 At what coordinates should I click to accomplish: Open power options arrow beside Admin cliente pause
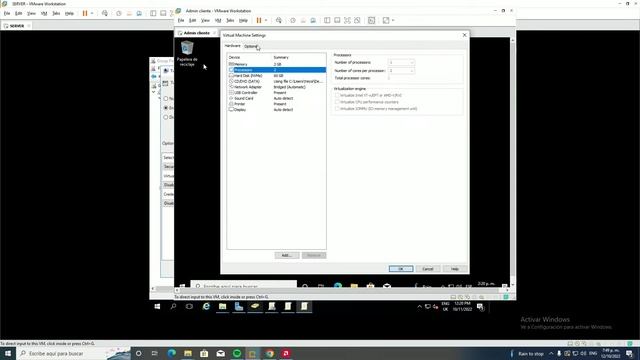point(266,20)
